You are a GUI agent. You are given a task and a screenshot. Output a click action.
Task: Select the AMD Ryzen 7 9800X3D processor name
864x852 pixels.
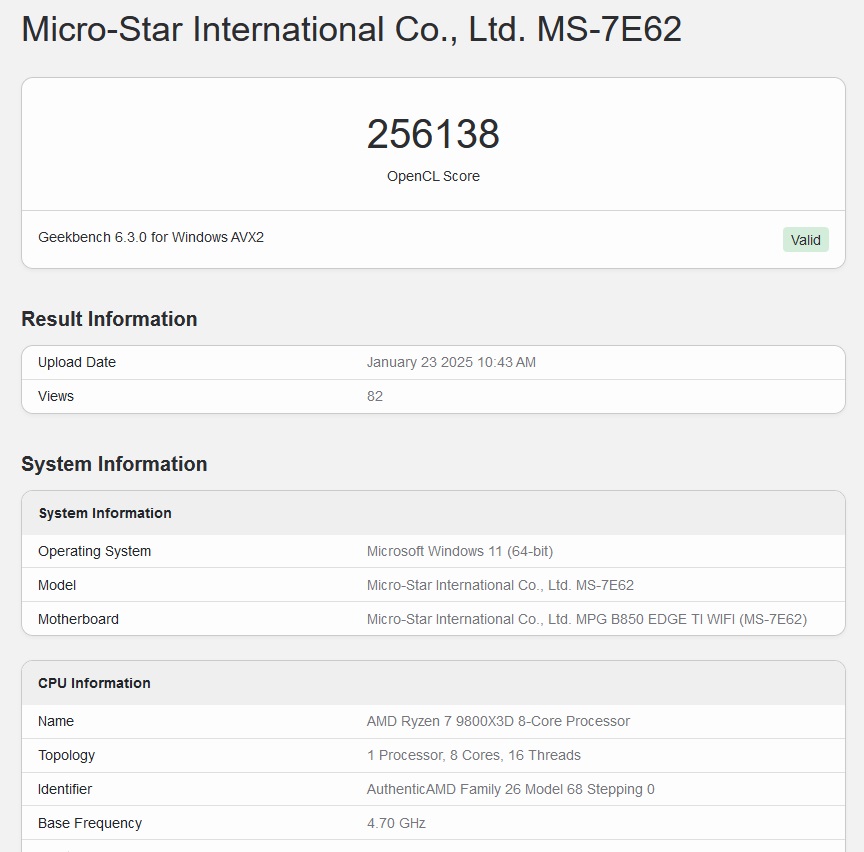point(498,721)
